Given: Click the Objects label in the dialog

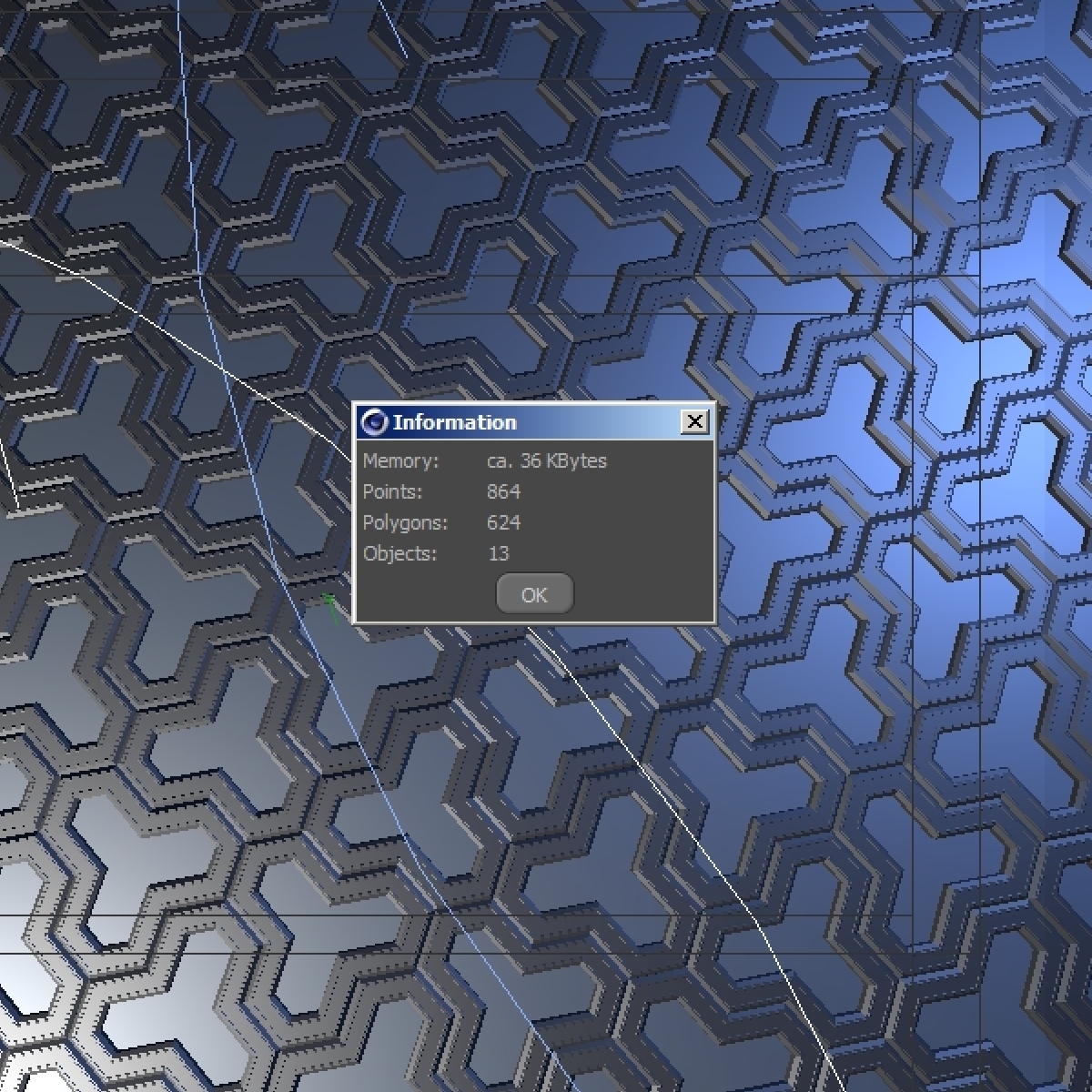Looking at the screenshot, I should tap(399, 553).
